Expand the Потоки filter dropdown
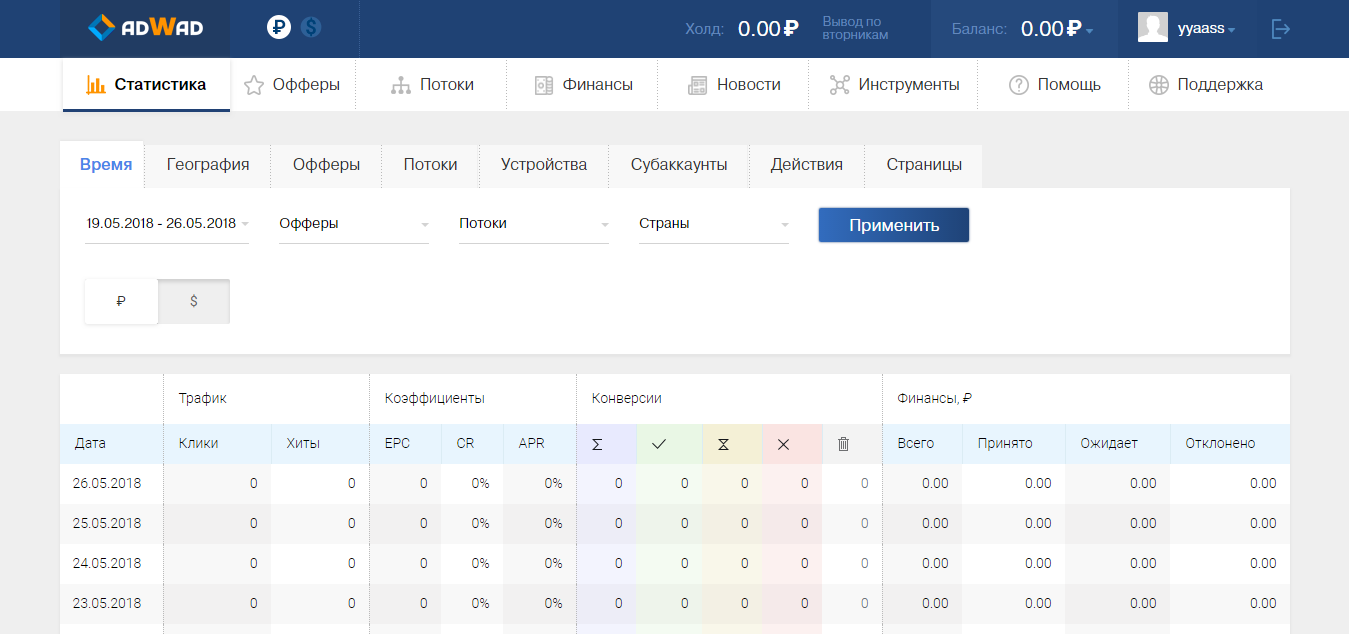This screenshot has width=1349, height=634. pos(534,224)
